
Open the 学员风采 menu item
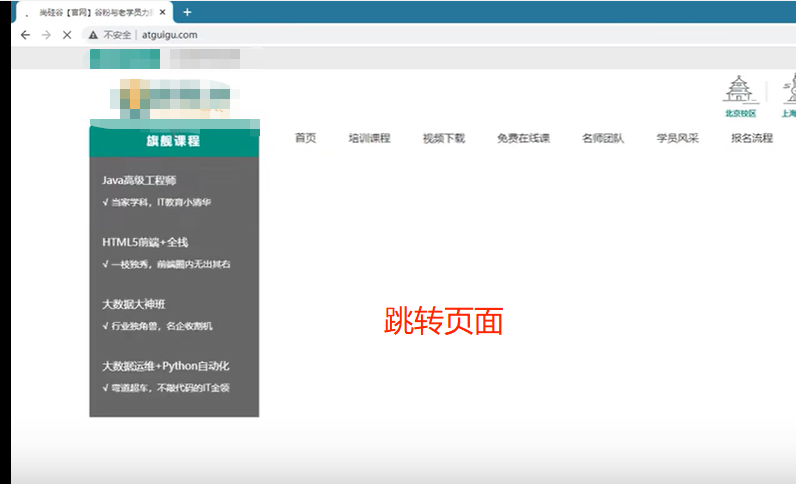click(x=677, y=138)
